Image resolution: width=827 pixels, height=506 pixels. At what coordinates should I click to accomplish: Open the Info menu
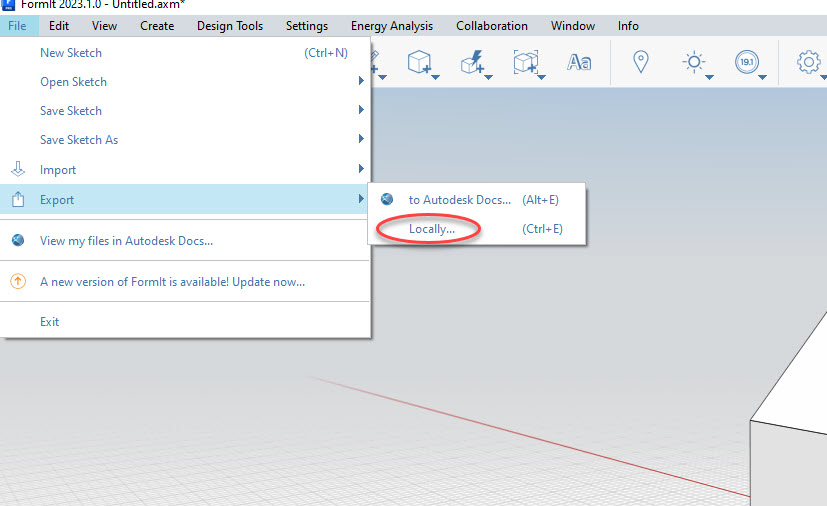click(628, 26)
